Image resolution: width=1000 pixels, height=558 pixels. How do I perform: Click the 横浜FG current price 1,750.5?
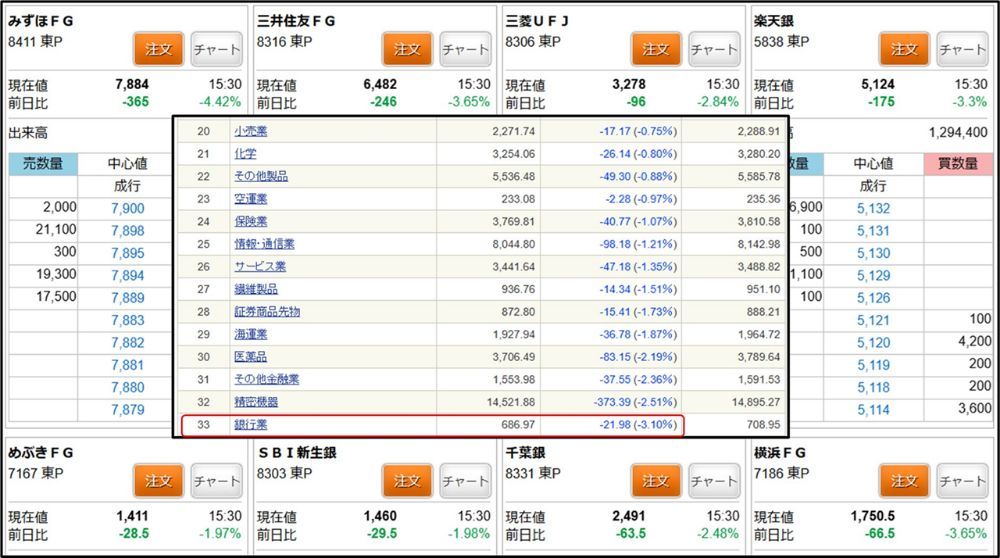coord(872,516)
